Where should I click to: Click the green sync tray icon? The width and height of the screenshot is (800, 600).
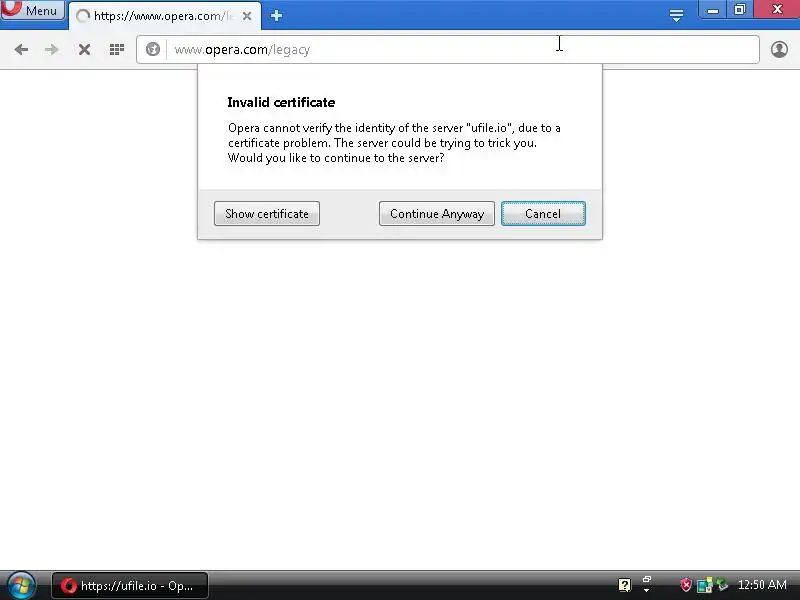click(x=722, y=584)
